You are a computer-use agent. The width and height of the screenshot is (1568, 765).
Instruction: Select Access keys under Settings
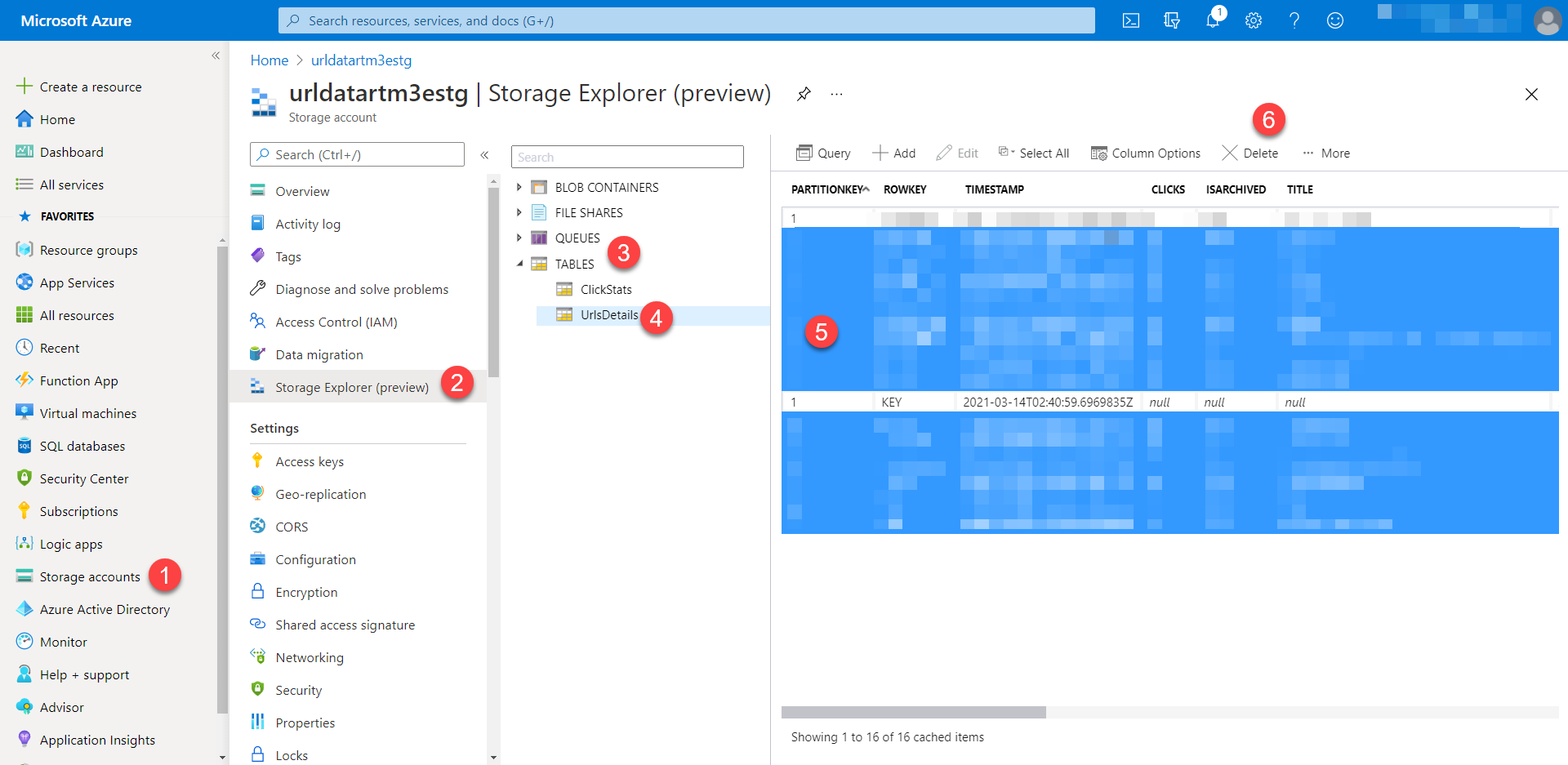309,460
